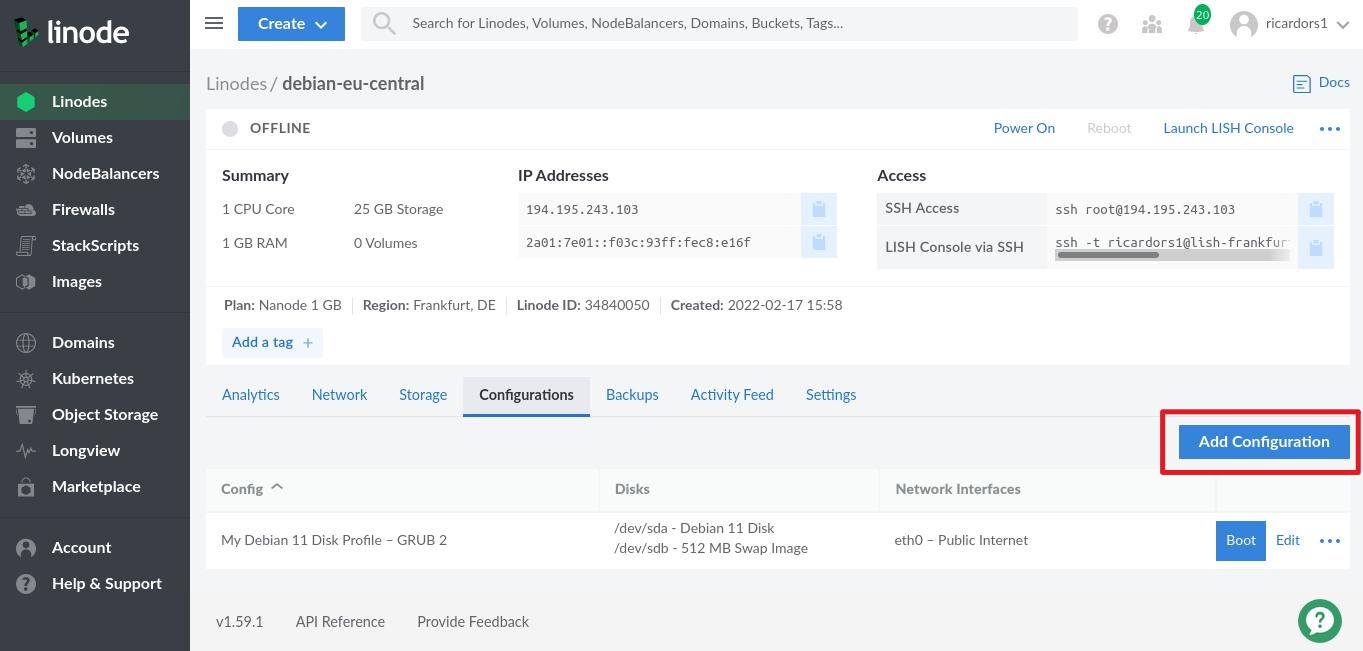Viewport: 1363px width, 651px height.
Task: Switch to the Network tab
Action: click(x=339, y=395)
